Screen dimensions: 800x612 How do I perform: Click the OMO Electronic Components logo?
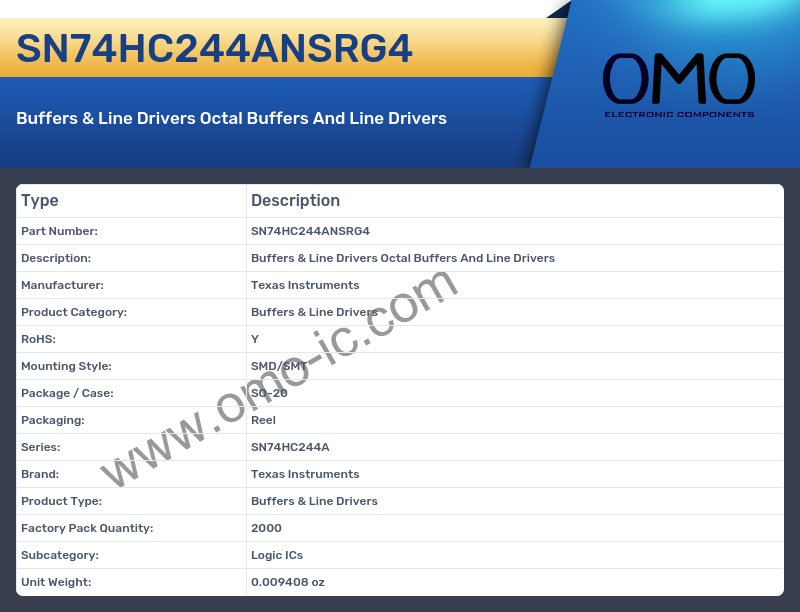[x=678, y=86]
